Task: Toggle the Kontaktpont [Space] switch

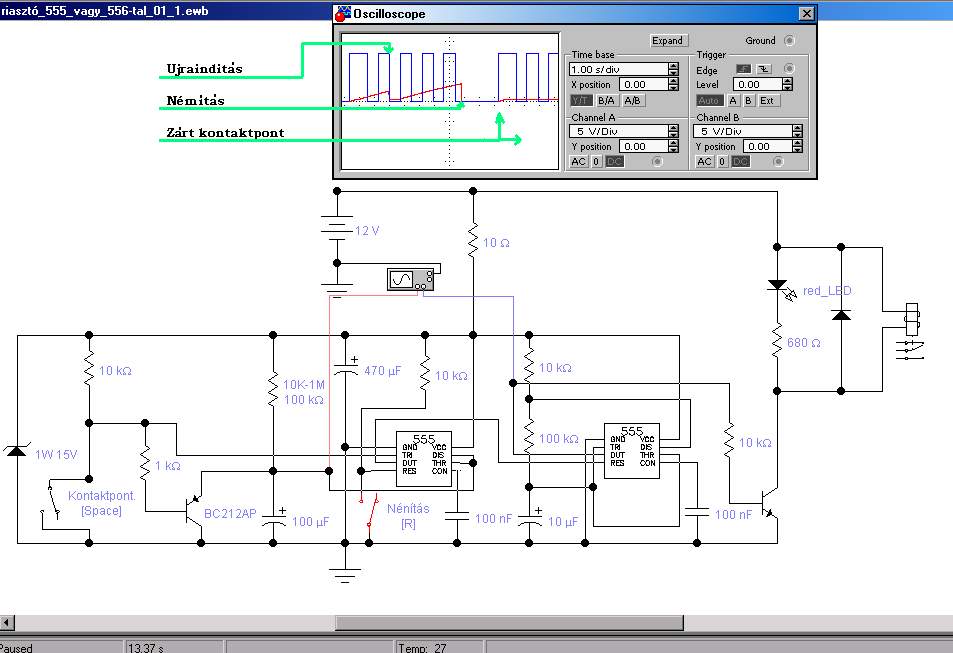Action: (x=51, y=502)
